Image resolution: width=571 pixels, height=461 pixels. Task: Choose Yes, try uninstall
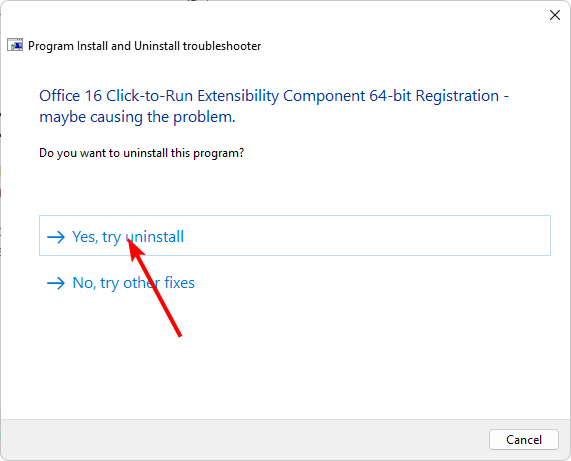coord(295,235)
